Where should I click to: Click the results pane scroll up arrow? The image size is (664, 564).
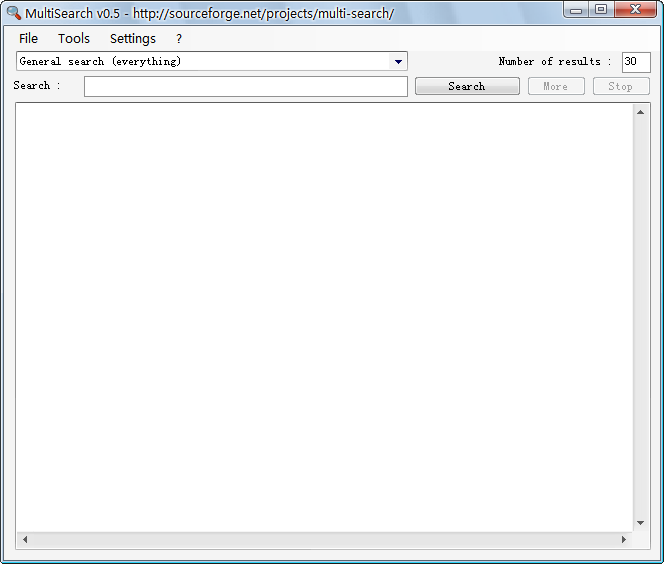pos(641,112)
